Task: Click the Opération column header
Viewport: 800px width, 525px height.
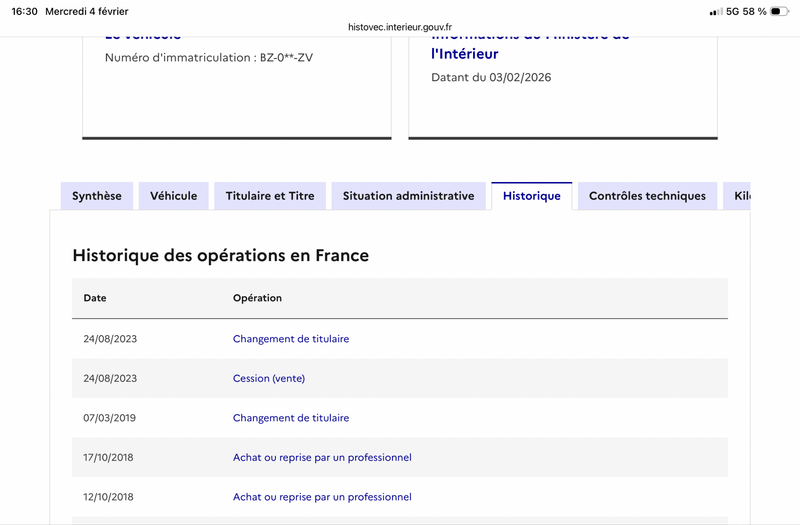Action: [x=257, y=298]
